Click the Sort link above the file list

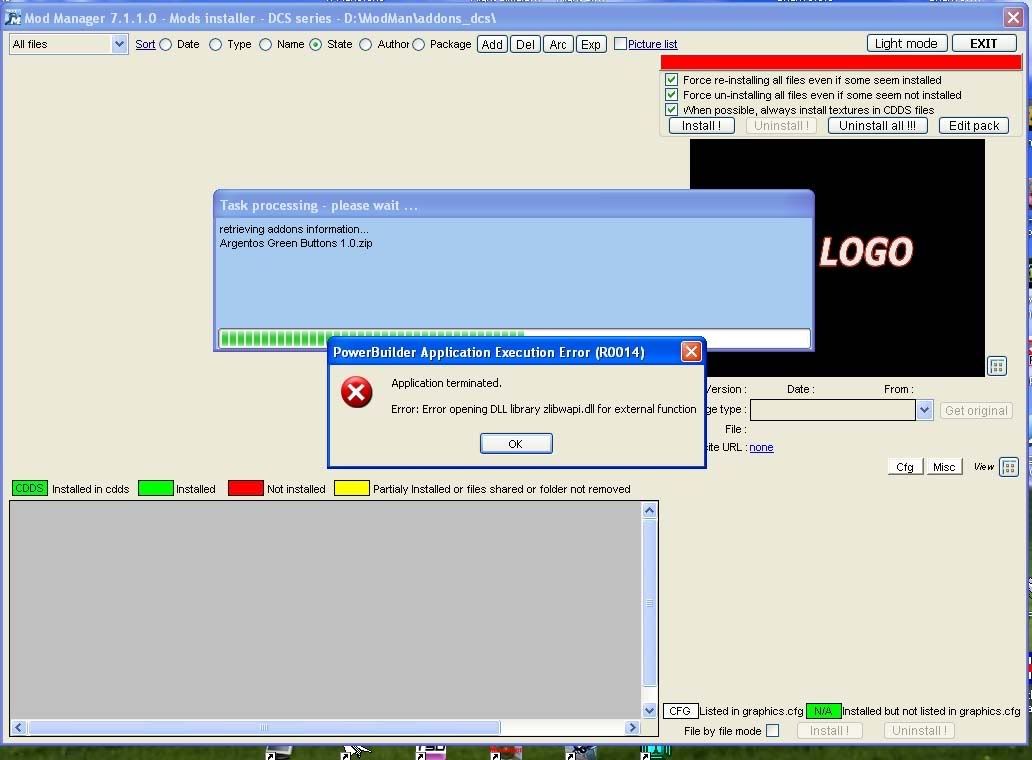pyautogui.click(x=145, y=44)
